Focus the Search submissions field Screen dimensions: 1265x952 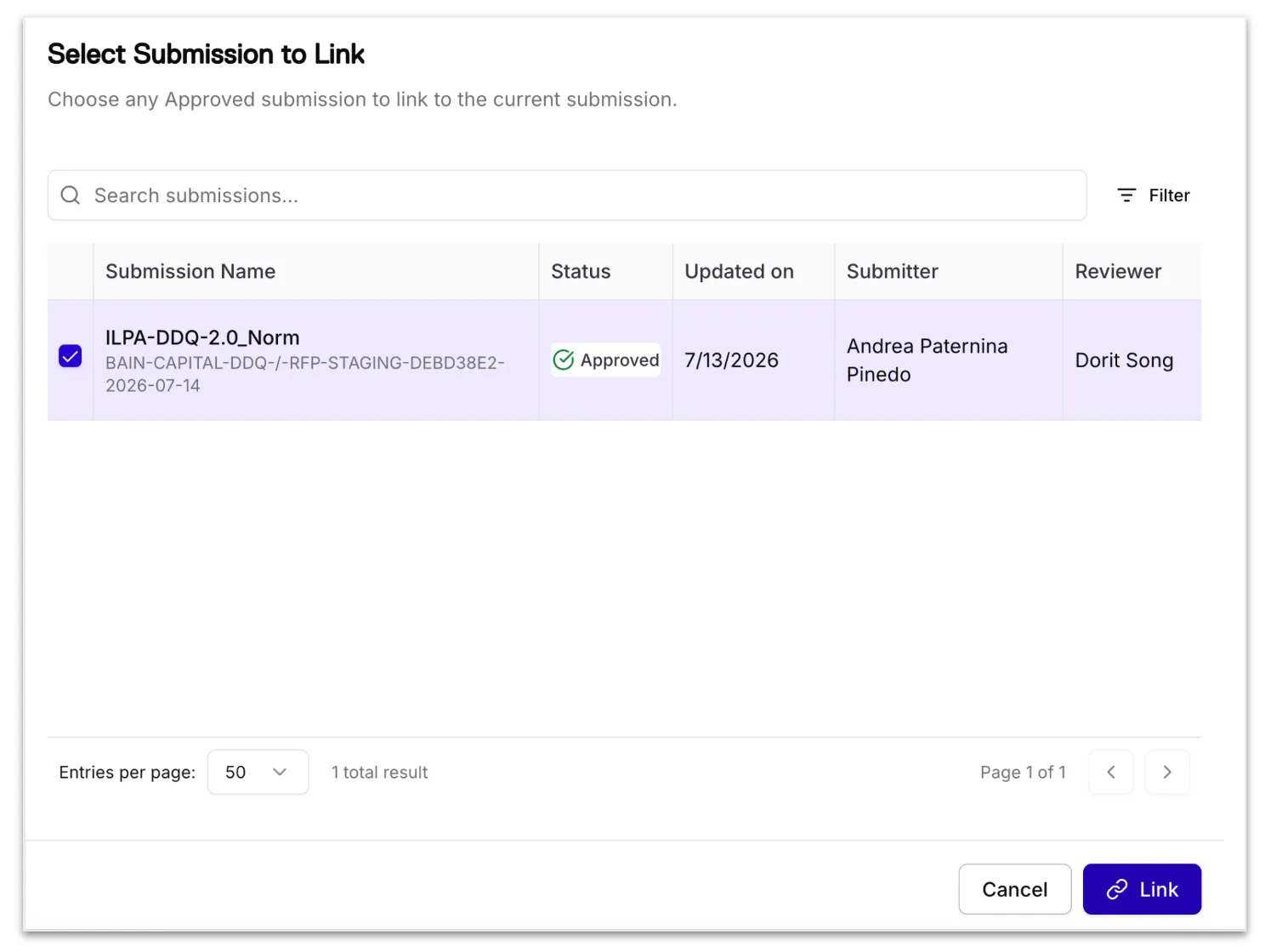pyautogui.click(x=567, y=195)
